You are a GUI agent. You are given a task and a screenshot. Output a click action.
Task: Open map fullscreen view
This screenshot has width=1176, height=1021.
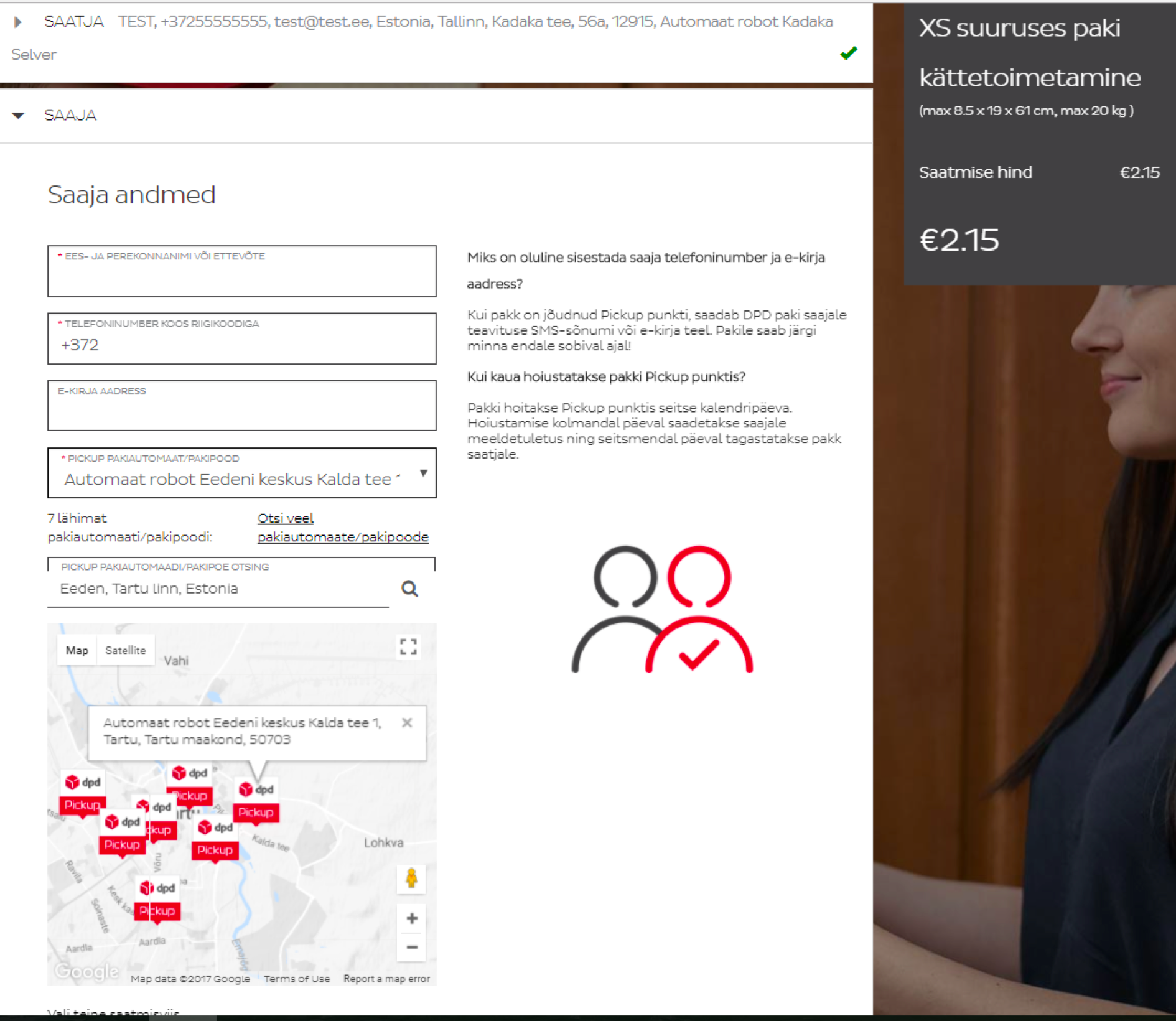coord(408,646)
